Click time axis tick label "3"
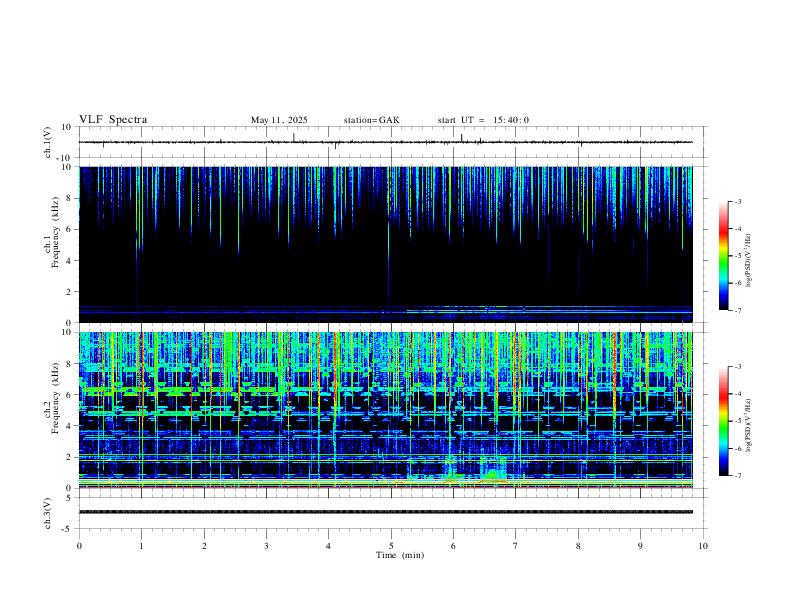This screenshot has height=612, width=792. (266, 546)
